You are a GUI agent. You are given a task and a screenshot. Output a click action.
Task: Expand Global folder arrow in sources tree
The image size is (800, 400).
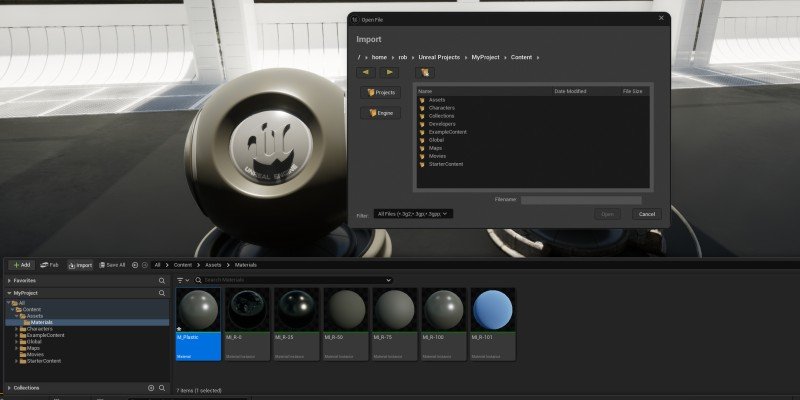tap(16, 341)
